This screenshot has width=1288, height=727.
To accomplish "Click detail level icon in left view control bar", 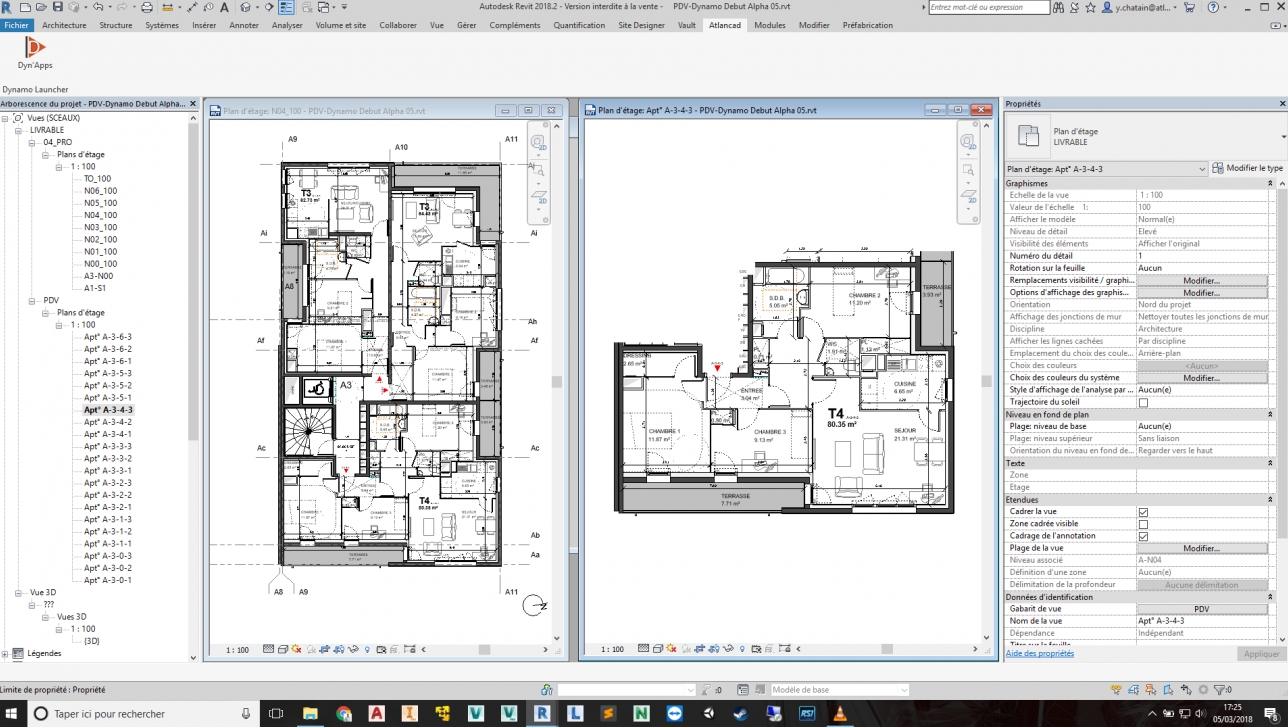I will point(268,650).
